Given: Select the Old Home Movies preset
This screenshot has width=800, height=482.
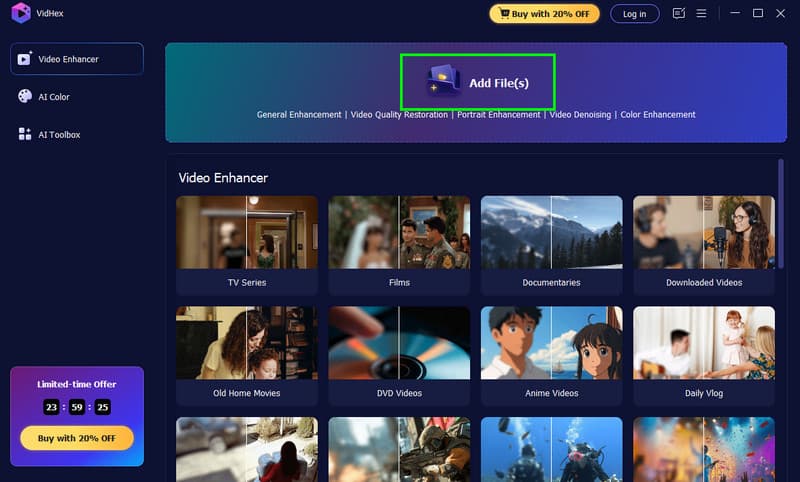Looking at the screenshot, I should tap(247, 343).
